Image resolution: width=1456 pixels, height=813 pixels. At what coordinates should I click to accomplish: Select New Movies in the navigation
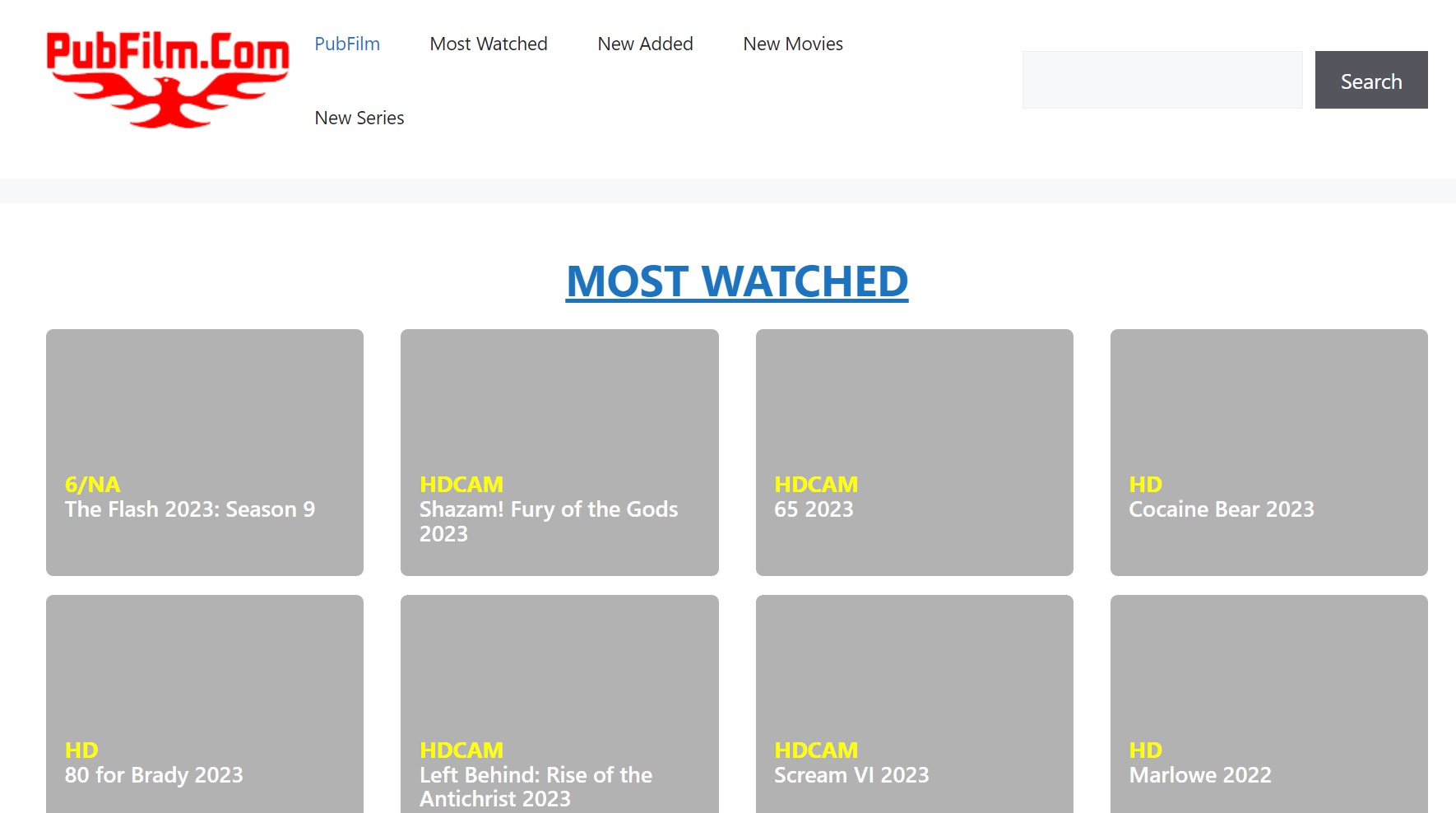(x=793, y=44)
